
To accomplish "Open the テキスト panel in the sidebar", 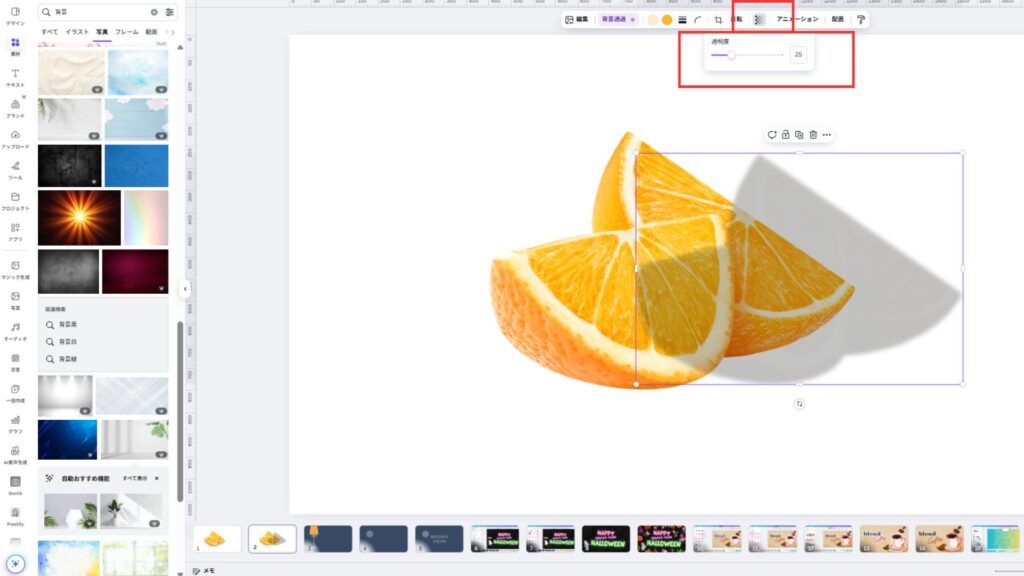I will [x=15, y=77].
